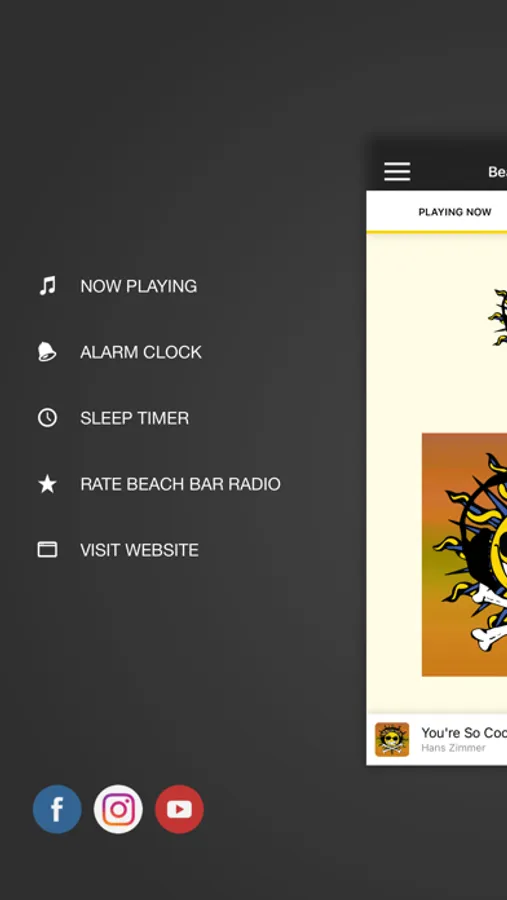Open ALARM CLOCK from side menu
507x900 pixels.
141,352
